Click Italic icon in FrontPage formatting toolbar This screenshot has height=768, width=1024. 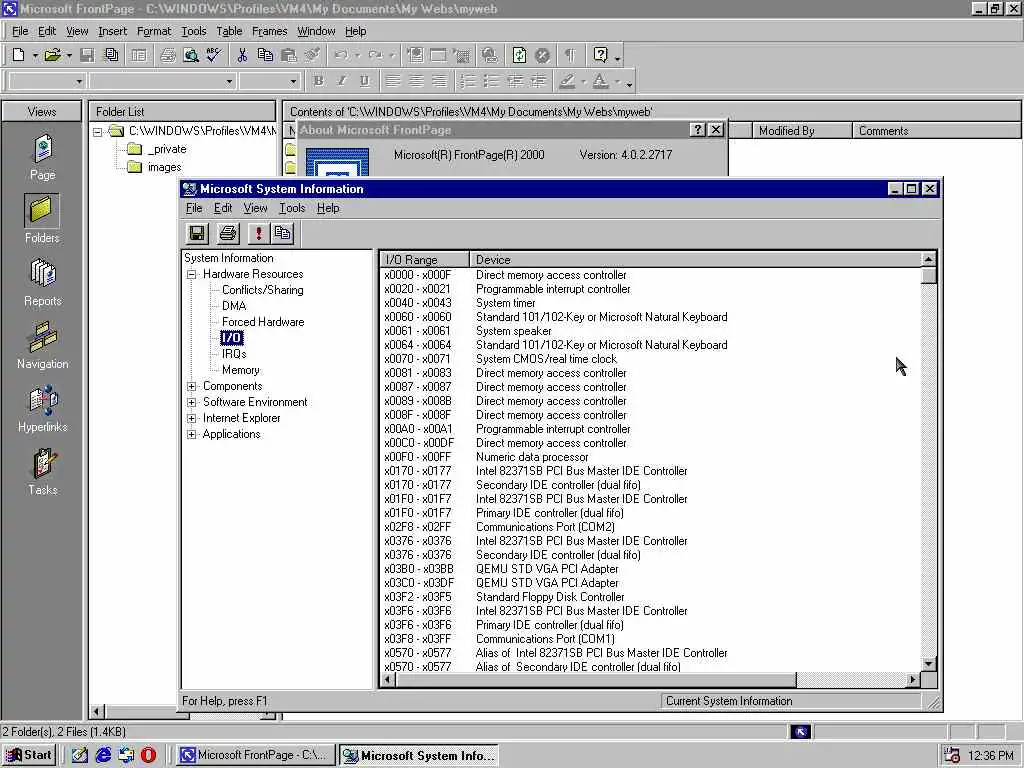point(341,81)
